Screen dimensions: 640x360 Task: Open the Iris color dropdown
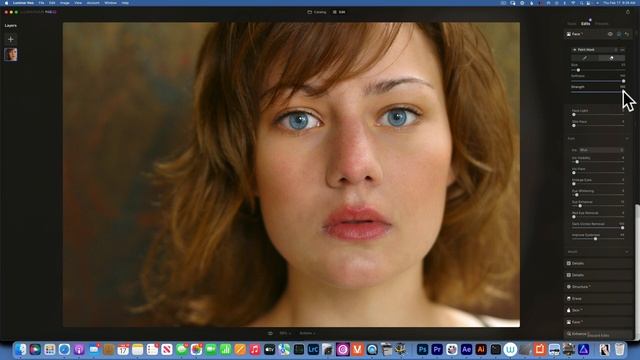(x=602, y=150)
